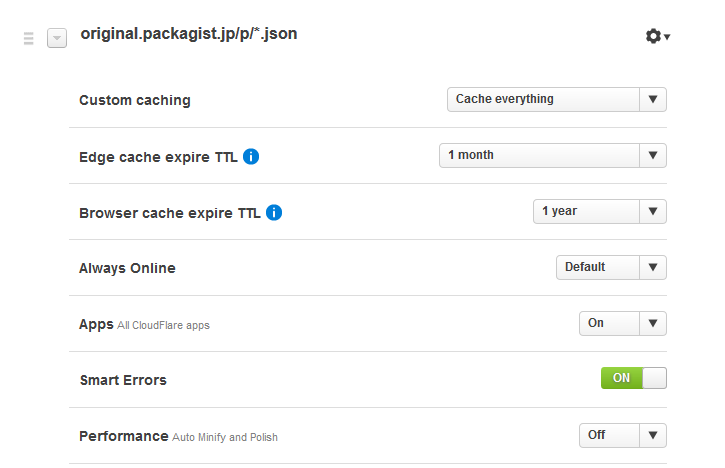Click the Always Online label
The height and width of the screenshot is (468, 725).
(x=127, y=268)
